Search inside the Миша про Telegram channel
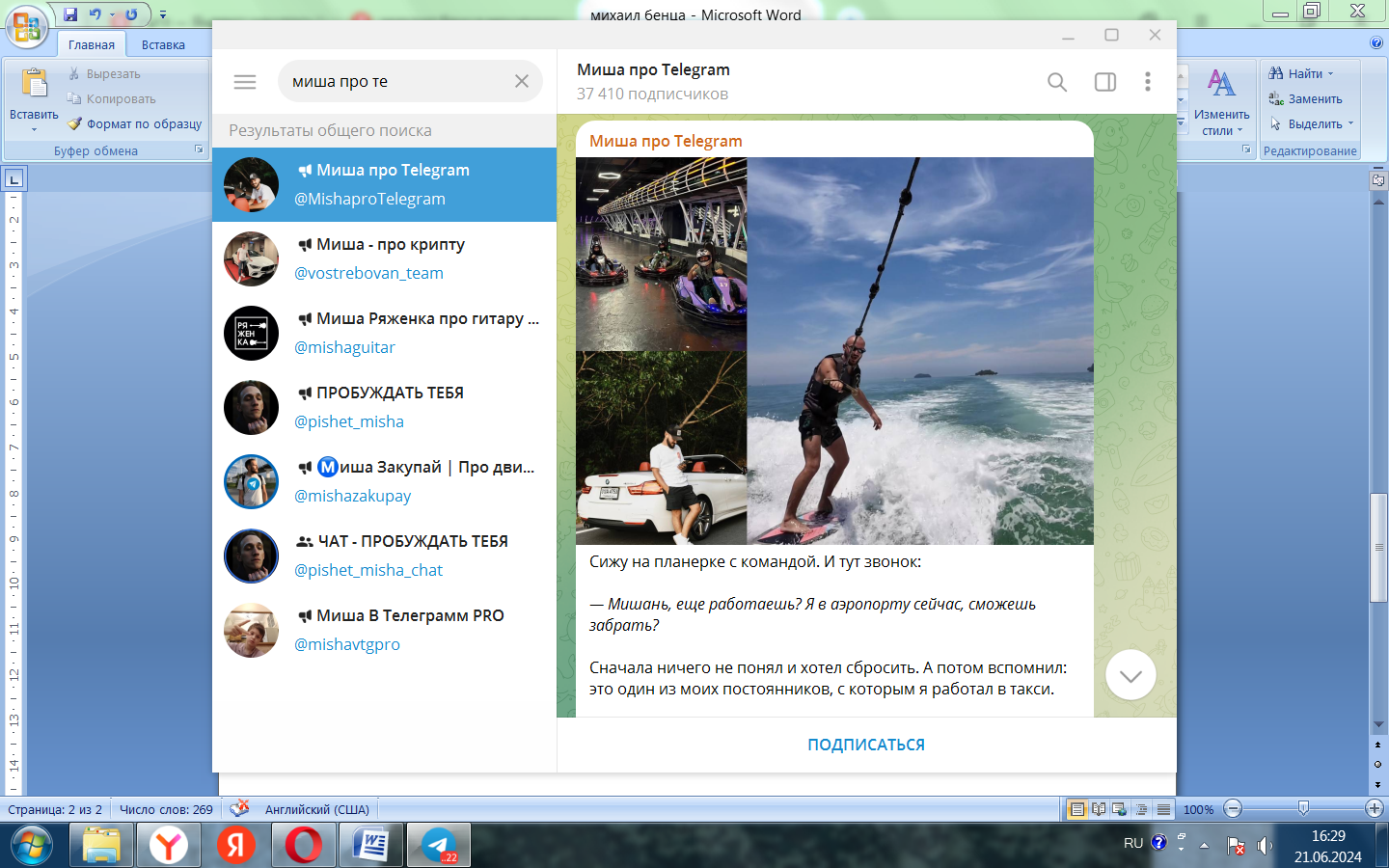1389x868 pixels. point(1057,82)
